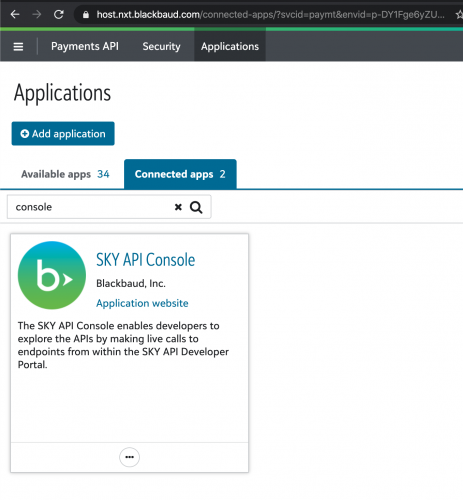Clear the search with the X icon
Viewport: 463px width, 500px height.
[x=178, y=207]
